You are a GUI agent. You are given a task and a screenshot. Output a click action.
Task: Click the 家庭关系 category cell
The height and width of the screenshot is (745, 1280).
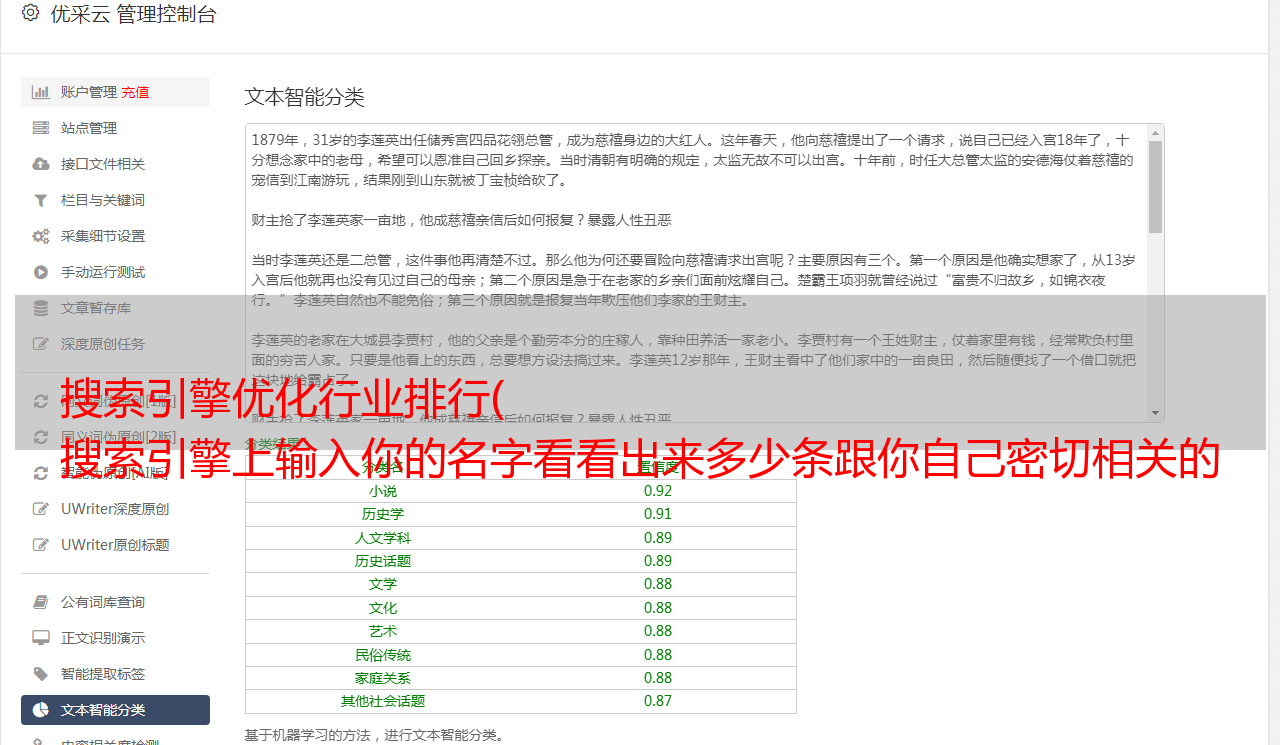[383, 678]
